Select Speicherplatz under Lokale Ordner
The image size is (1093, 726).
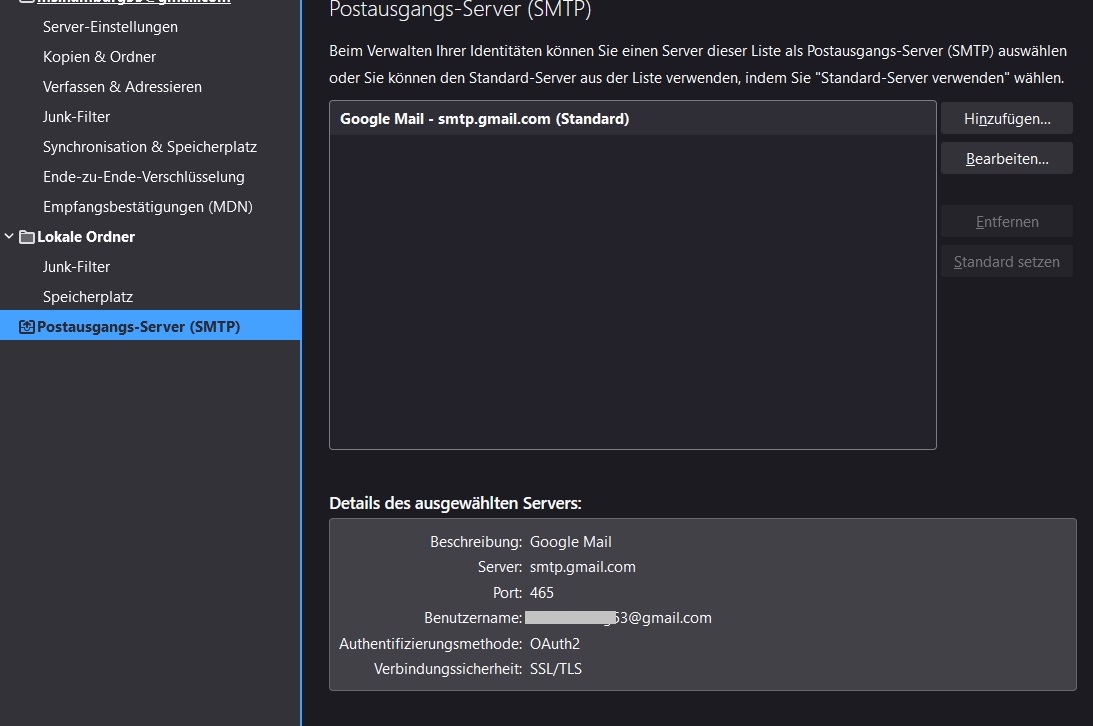click(88, 297)
